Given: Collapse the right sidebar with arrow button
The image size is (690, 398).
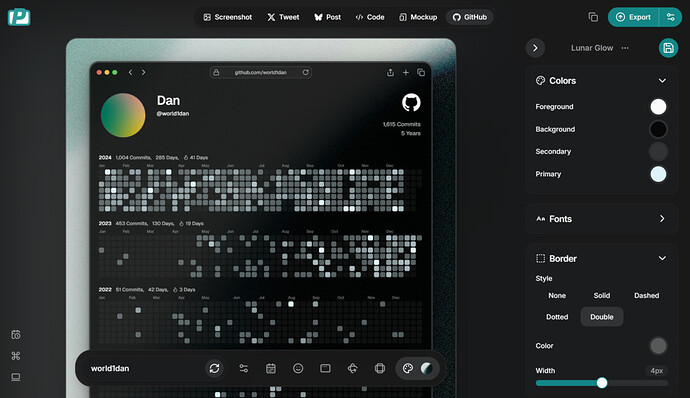Looking at the screenshot, I should (535, 48).
